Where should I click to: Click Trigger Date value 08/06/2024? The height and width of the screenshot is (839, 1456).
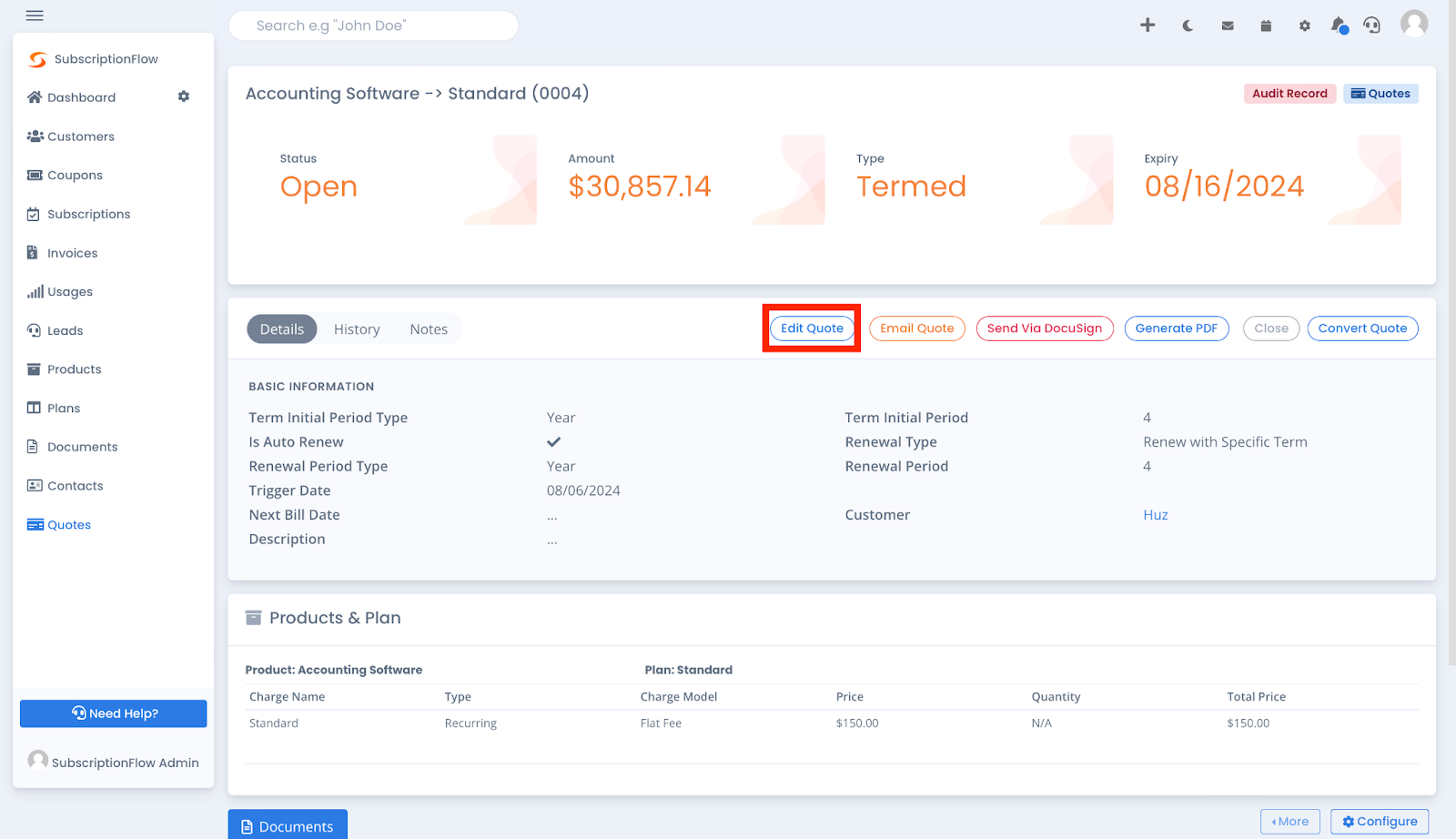tap(583, 490)
